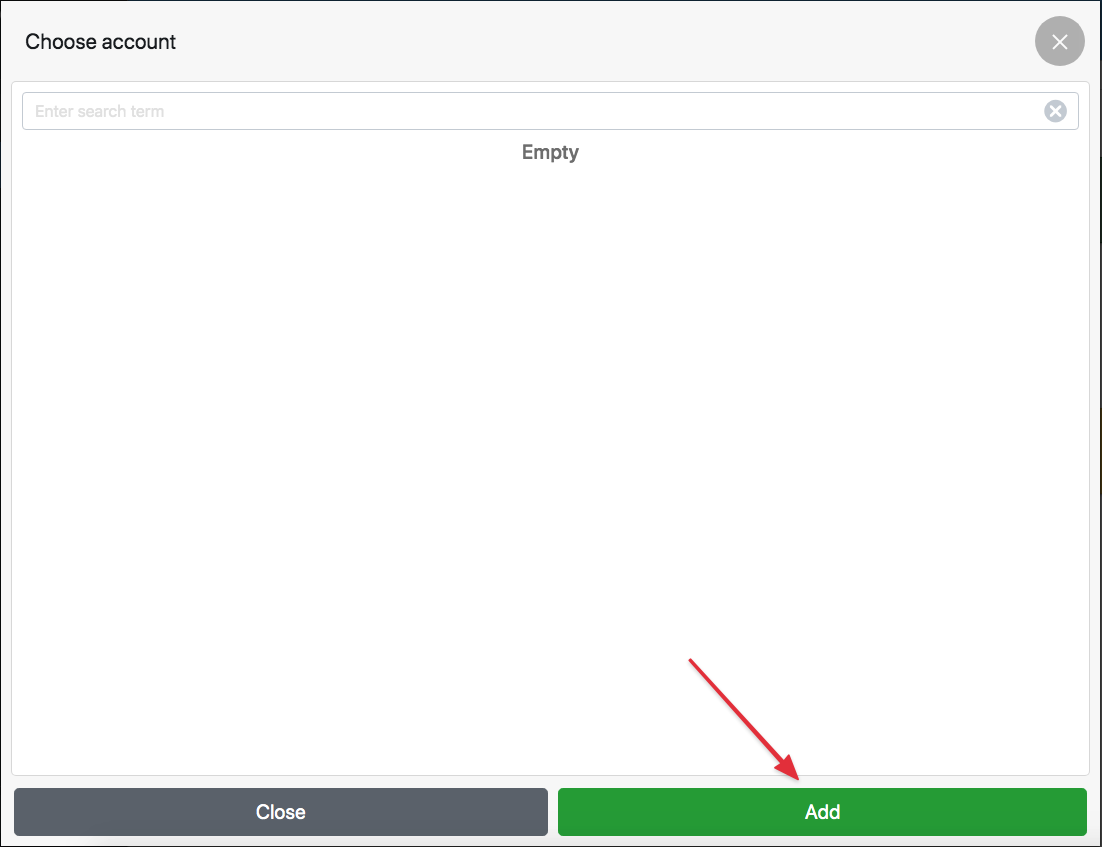Reset the account search using the clear icon
The width and height of the screenshot is (1102, 847).
click(x=1055, y=111)
